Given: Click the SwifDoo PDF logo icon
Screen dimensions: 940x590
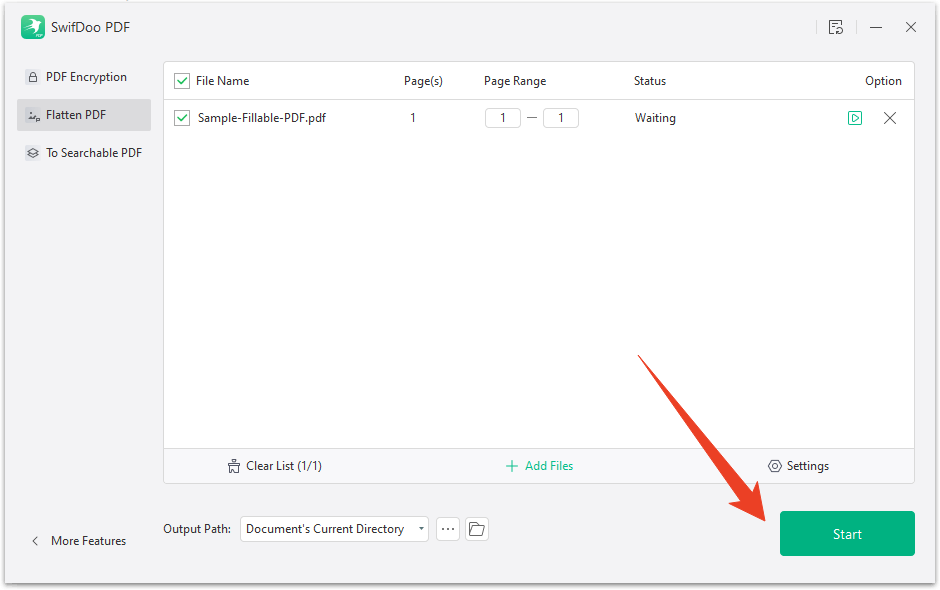Looking at the screenshot, I should (33, 27).
